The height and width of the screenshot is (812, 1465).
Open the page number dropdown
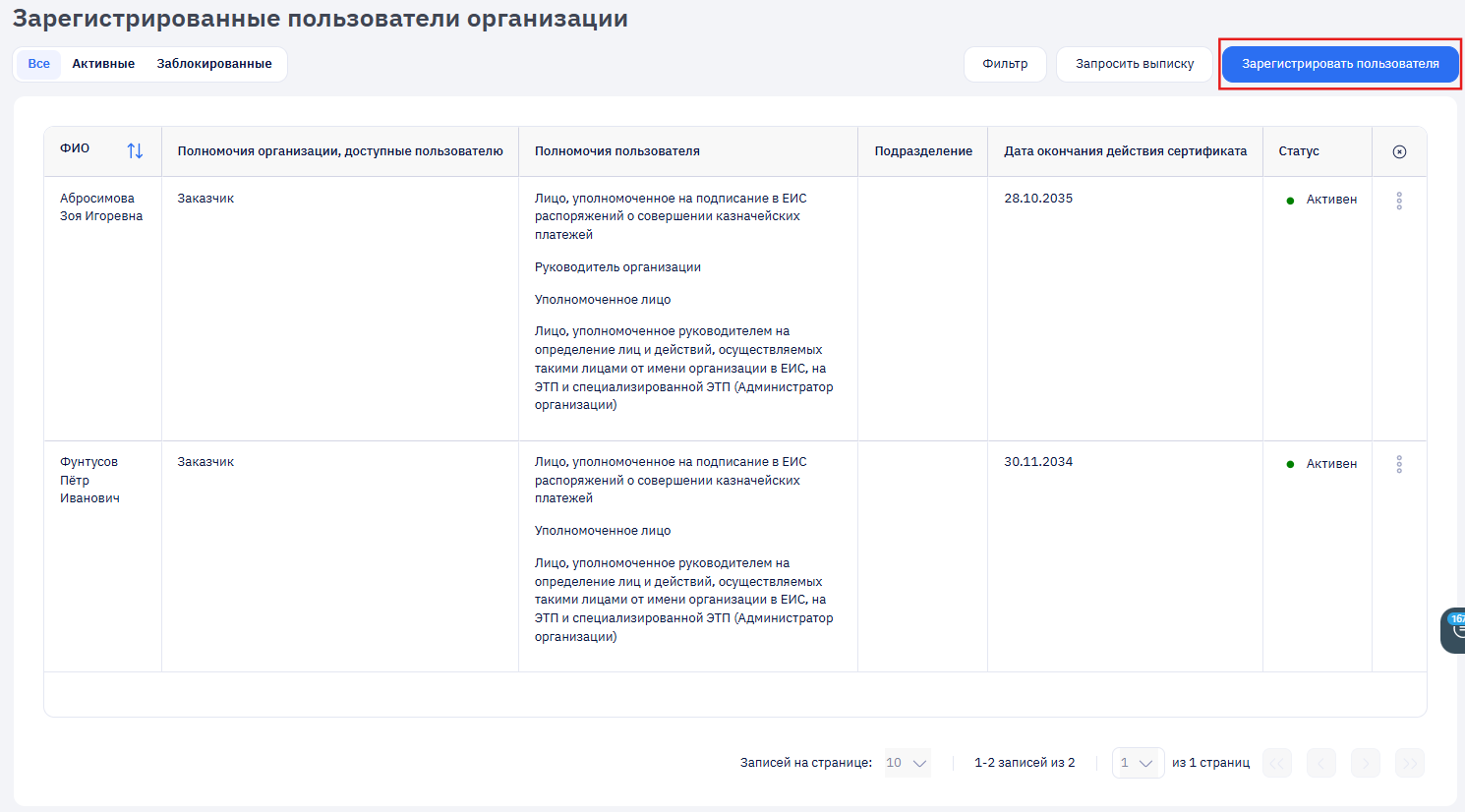tap(1139, 763)
